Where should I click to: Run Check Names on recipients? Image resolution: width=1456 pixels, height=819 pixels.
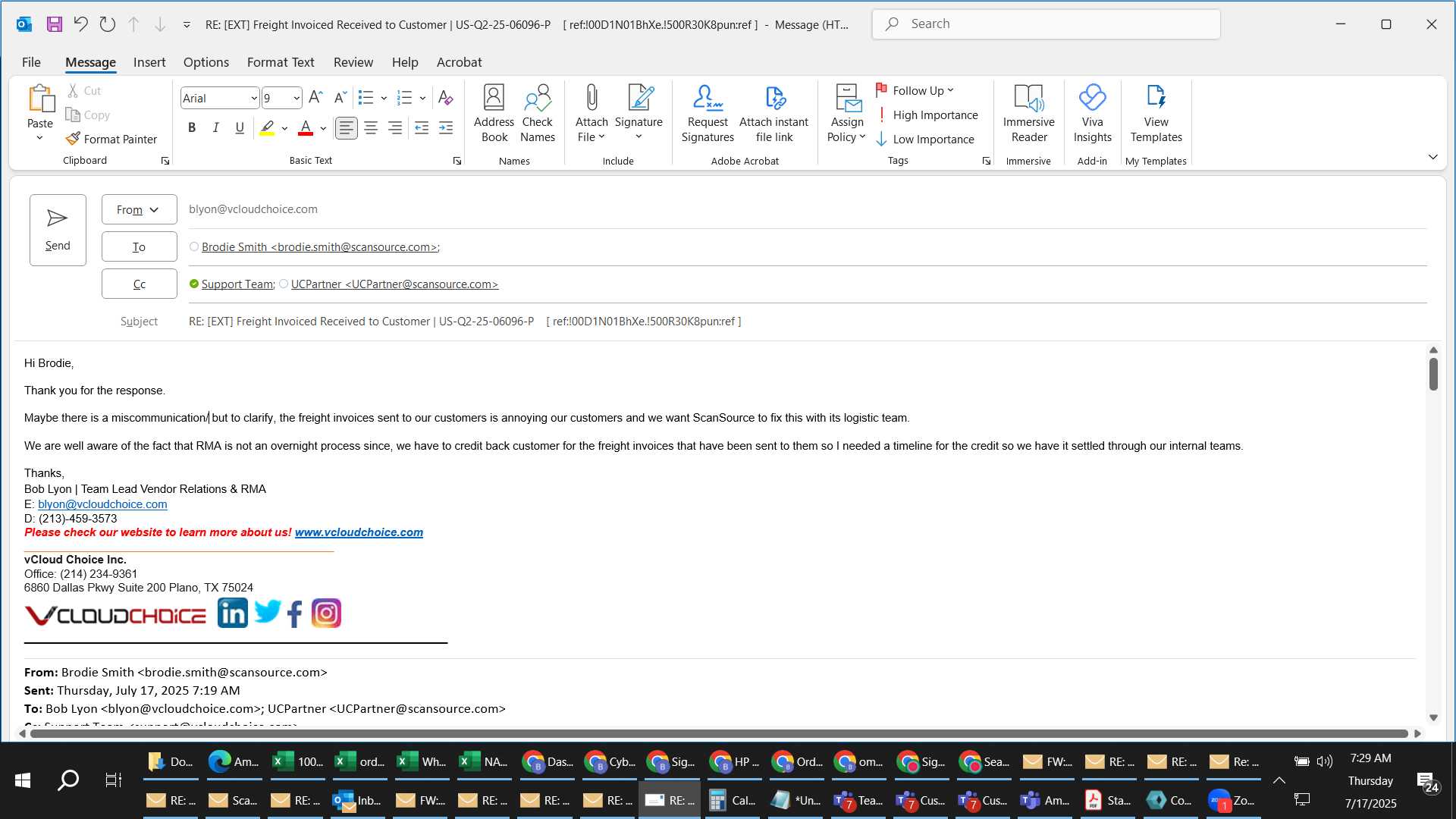[x=538, y=113]
